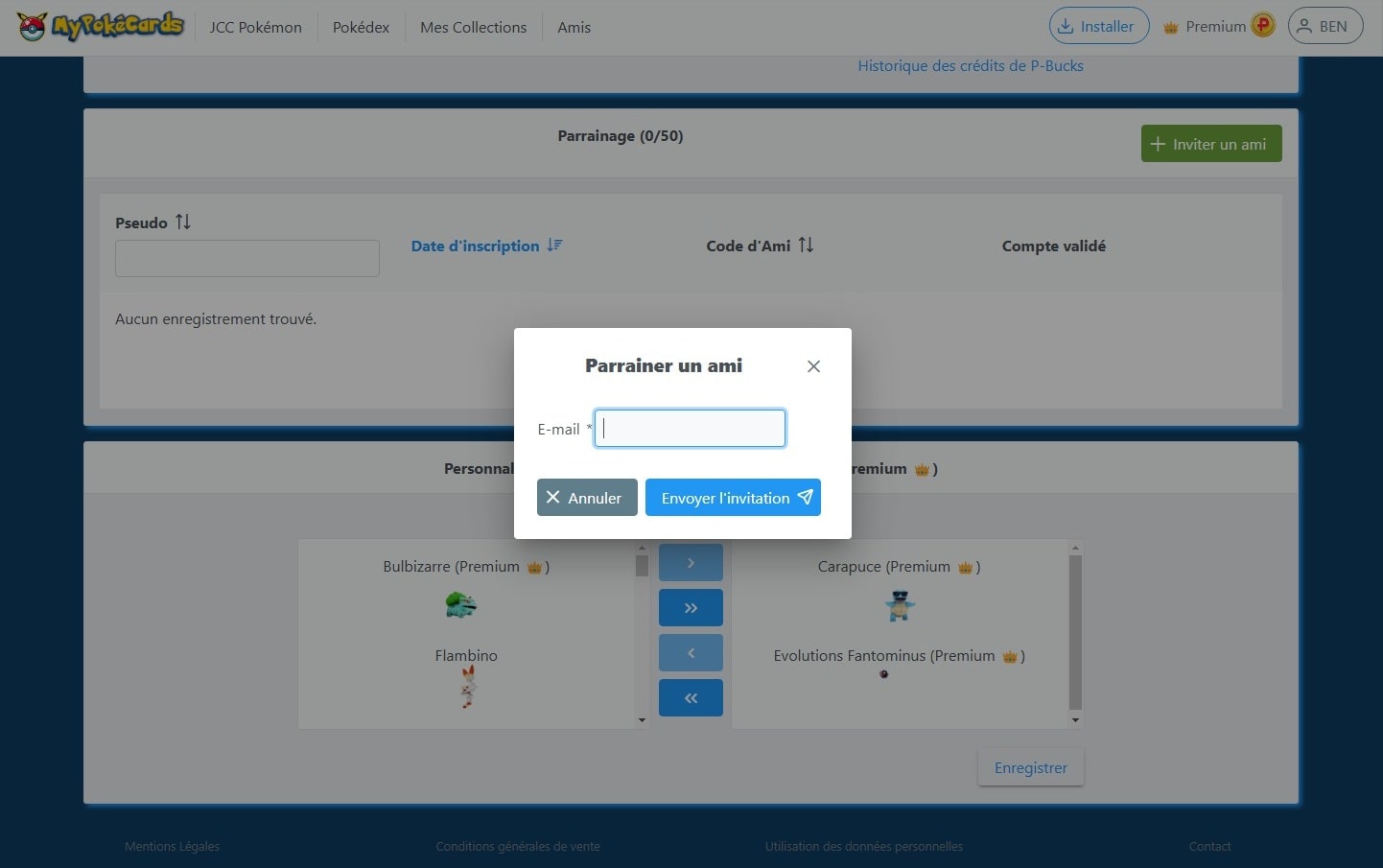Viewport: 1383px width, 868px height.
Task: Click the double left-arrow to remove all collections
Action: coord(691,697)
